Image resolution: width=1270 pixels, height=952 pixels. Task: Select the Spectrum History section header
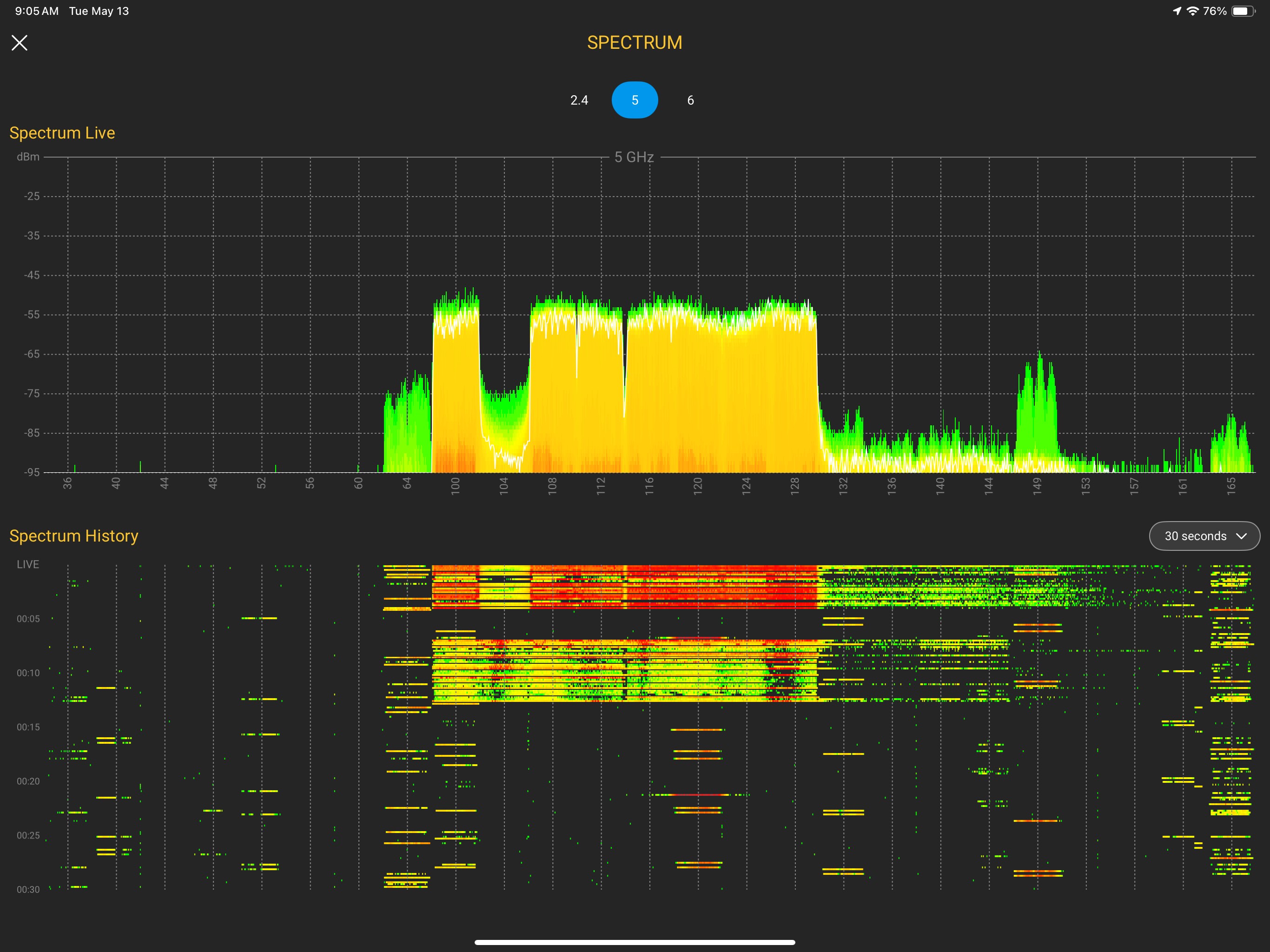(x=73, y=535)
